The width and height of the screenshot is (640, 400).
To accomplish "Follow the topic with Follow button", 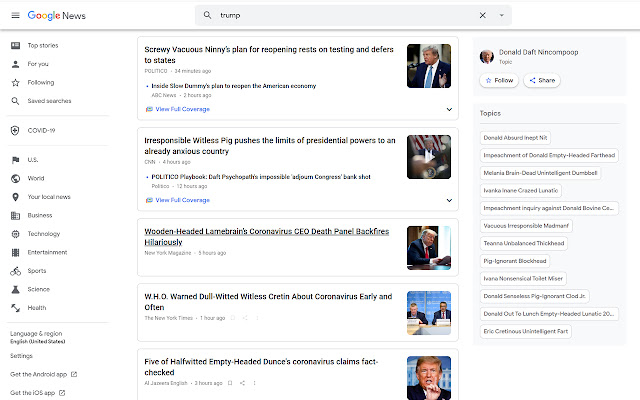I will pyautogui.click(x=499, y=80).
